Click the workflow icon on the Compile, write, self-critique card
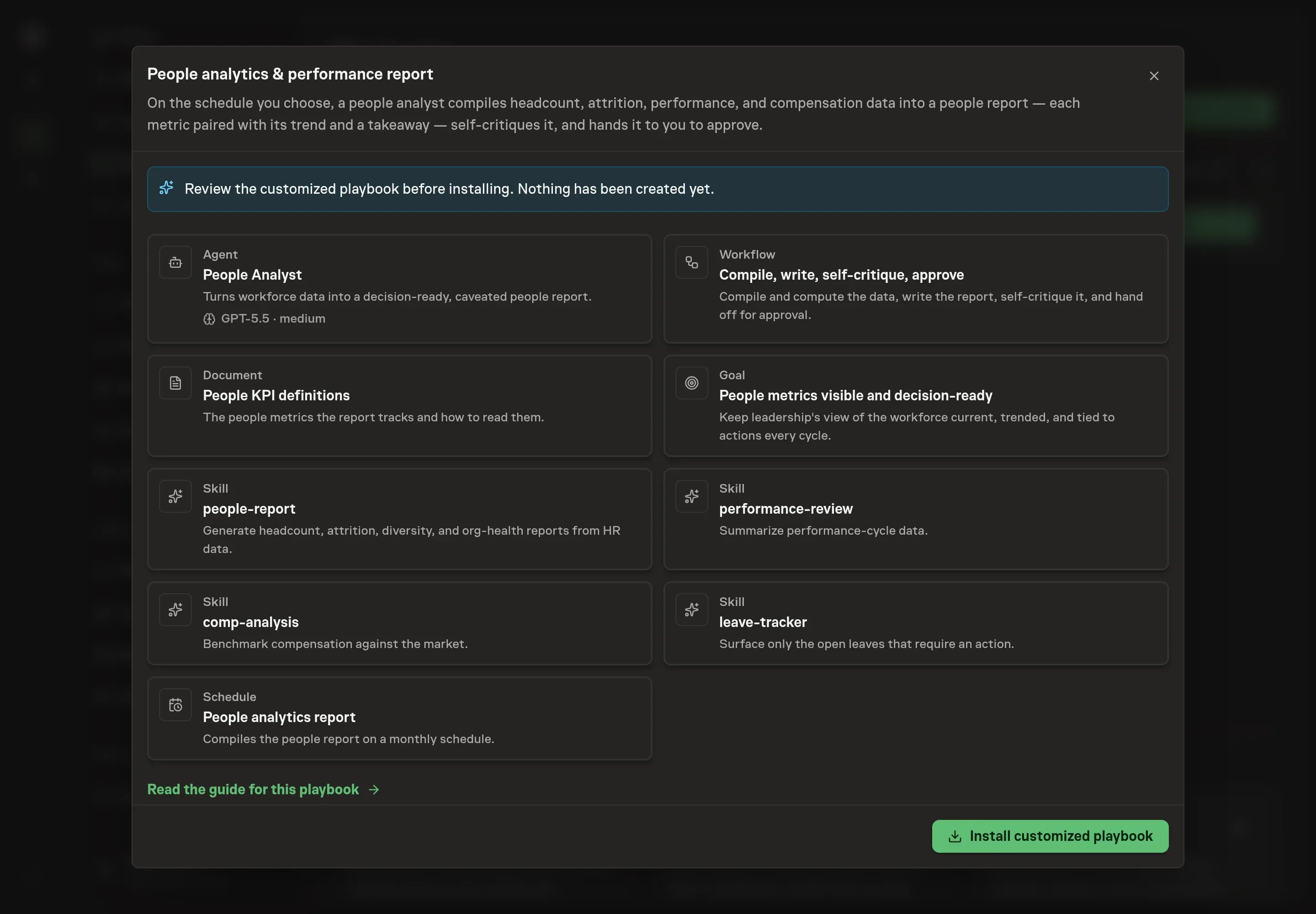1316x914 pixels. tap(692, 262)
